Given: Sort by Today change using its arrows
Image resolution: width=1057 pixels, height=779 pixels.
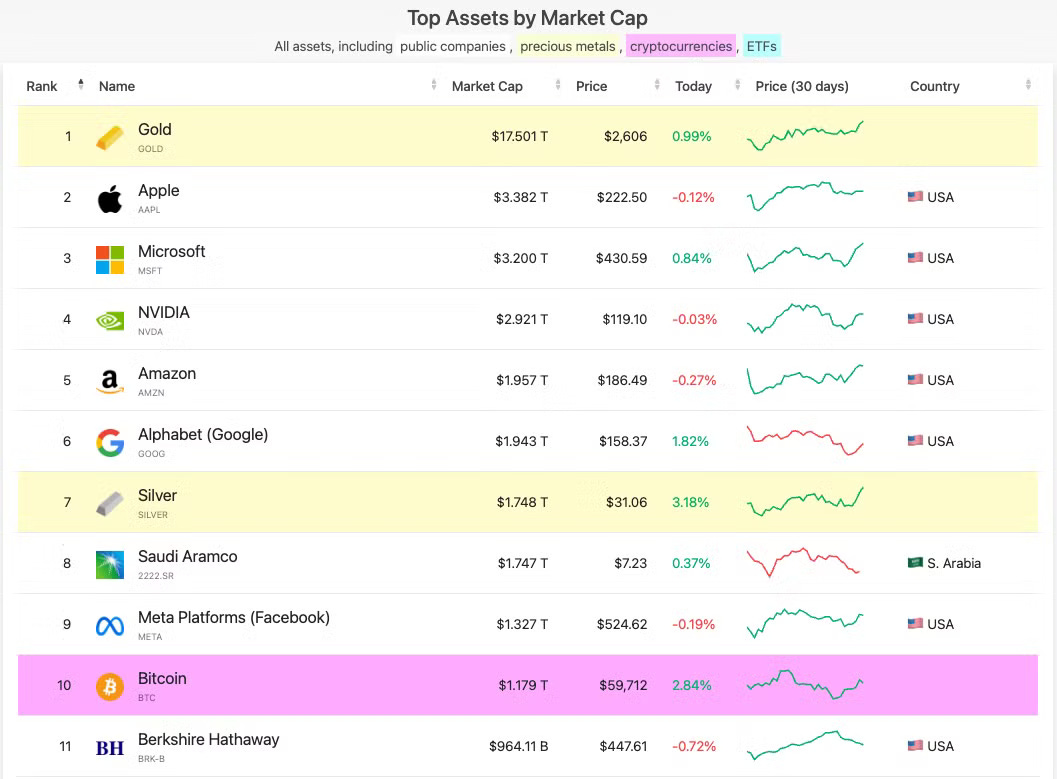Looking at the screenshot, I should (x=737, y=85).
